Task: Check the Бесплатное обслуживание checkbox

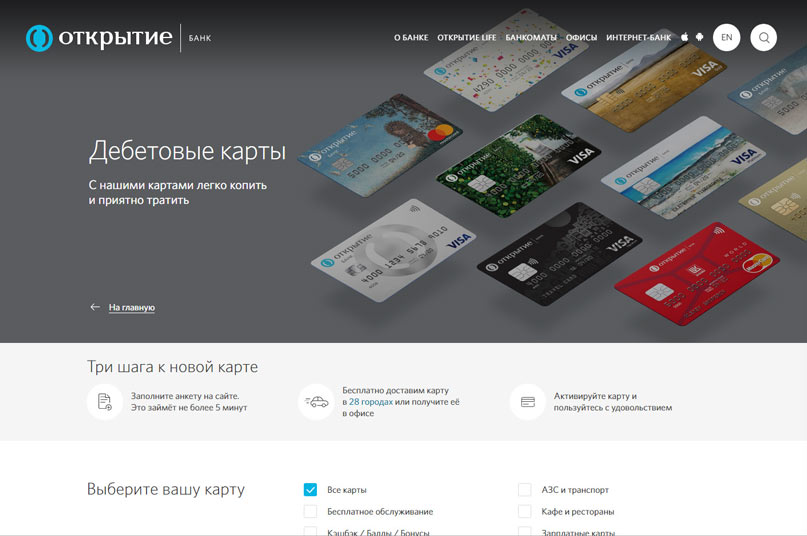Action: (x=310, y=511)
